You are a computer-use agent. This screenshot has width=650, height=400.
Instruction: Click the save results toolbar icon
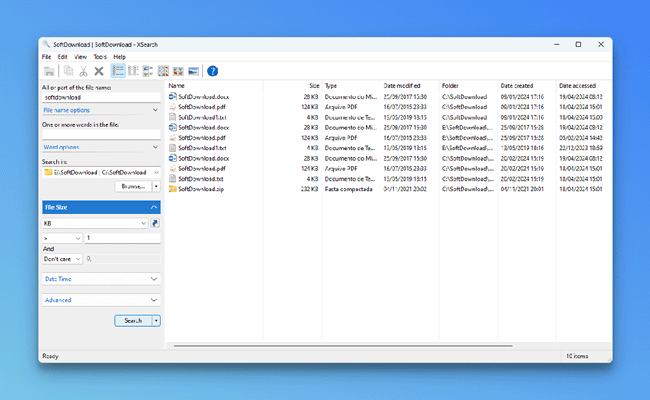[x=49, y=71]
